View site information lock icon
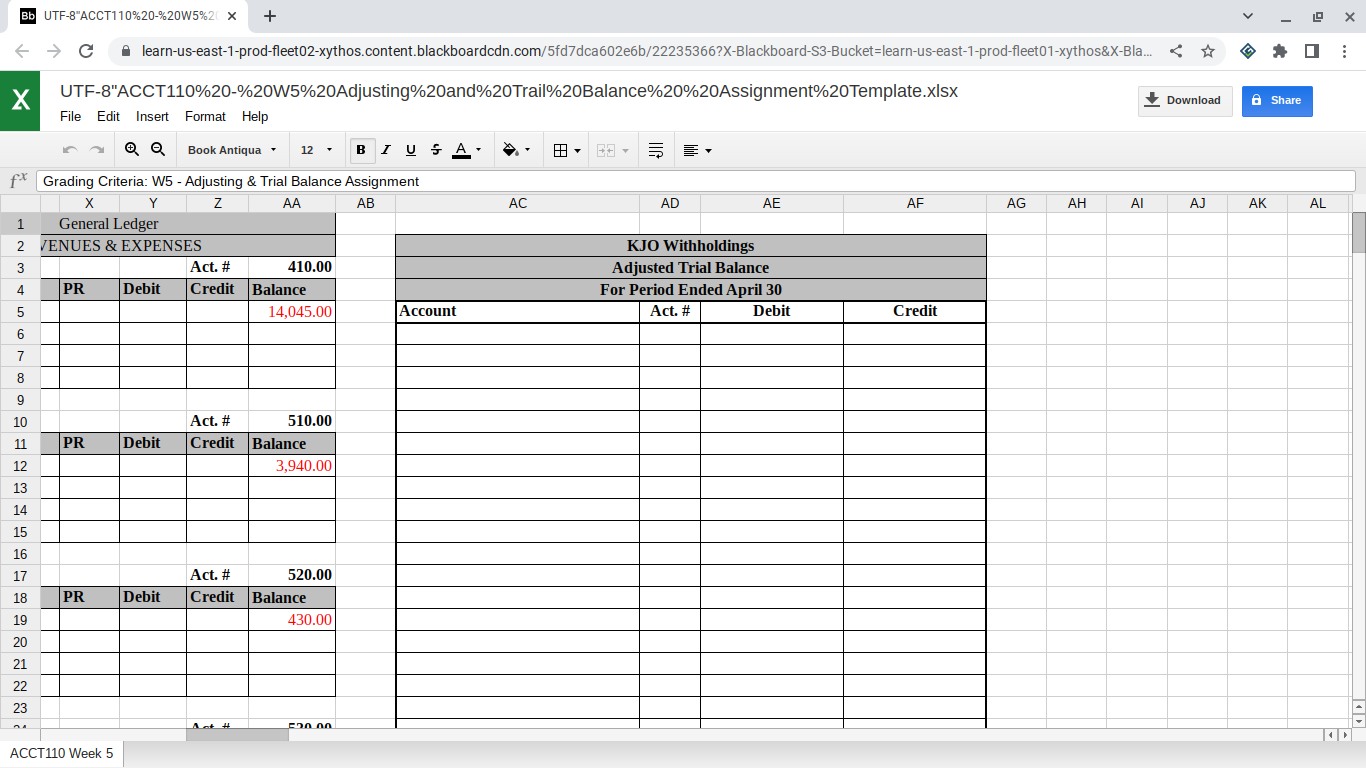Image resolution: width=1366 pixels, height=768 pixels. tap(126, 51)
